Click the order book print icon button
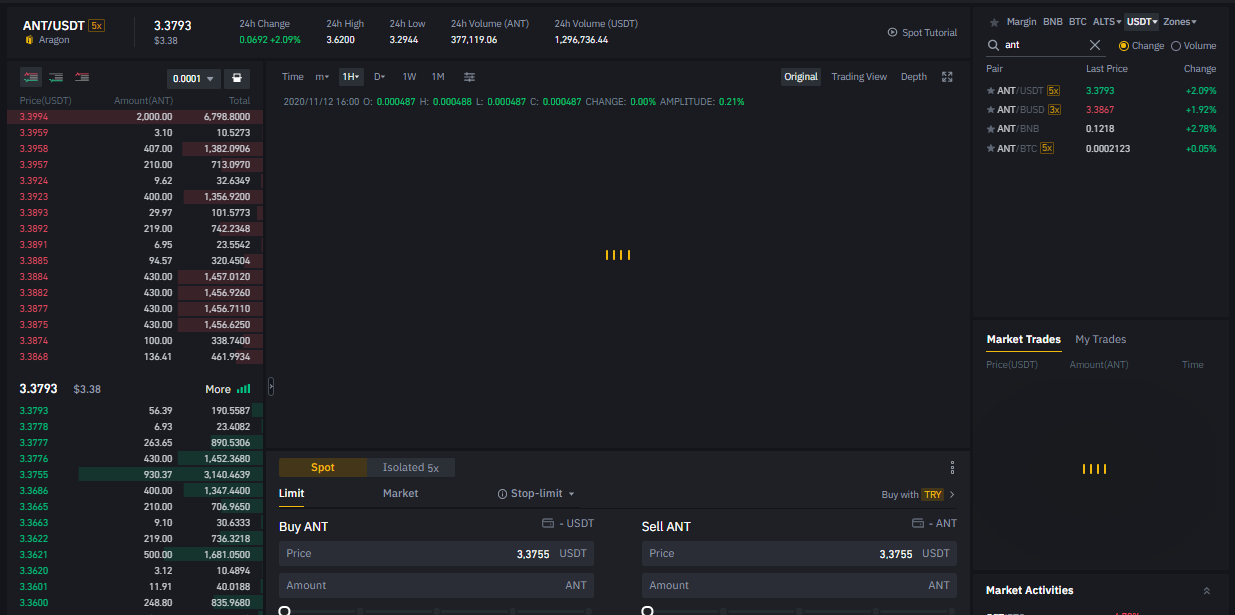The height and width of the screenshot is (615, 1235). coord(237,78)
